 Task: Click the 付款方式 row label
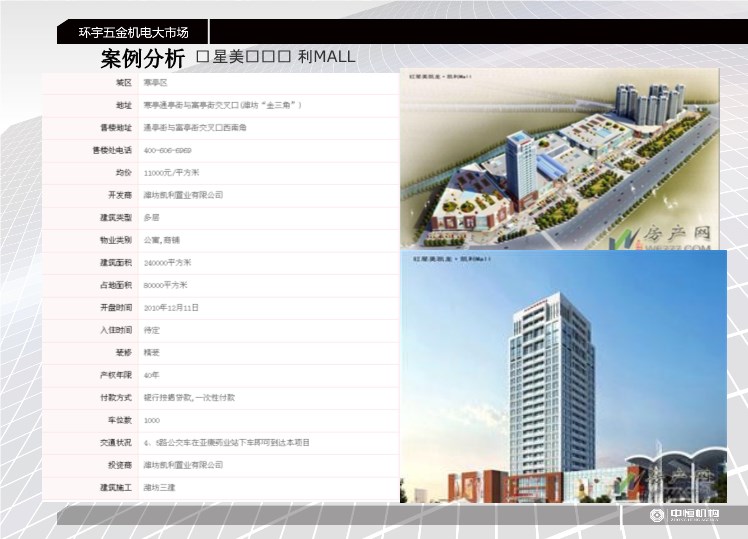[116, 397]
